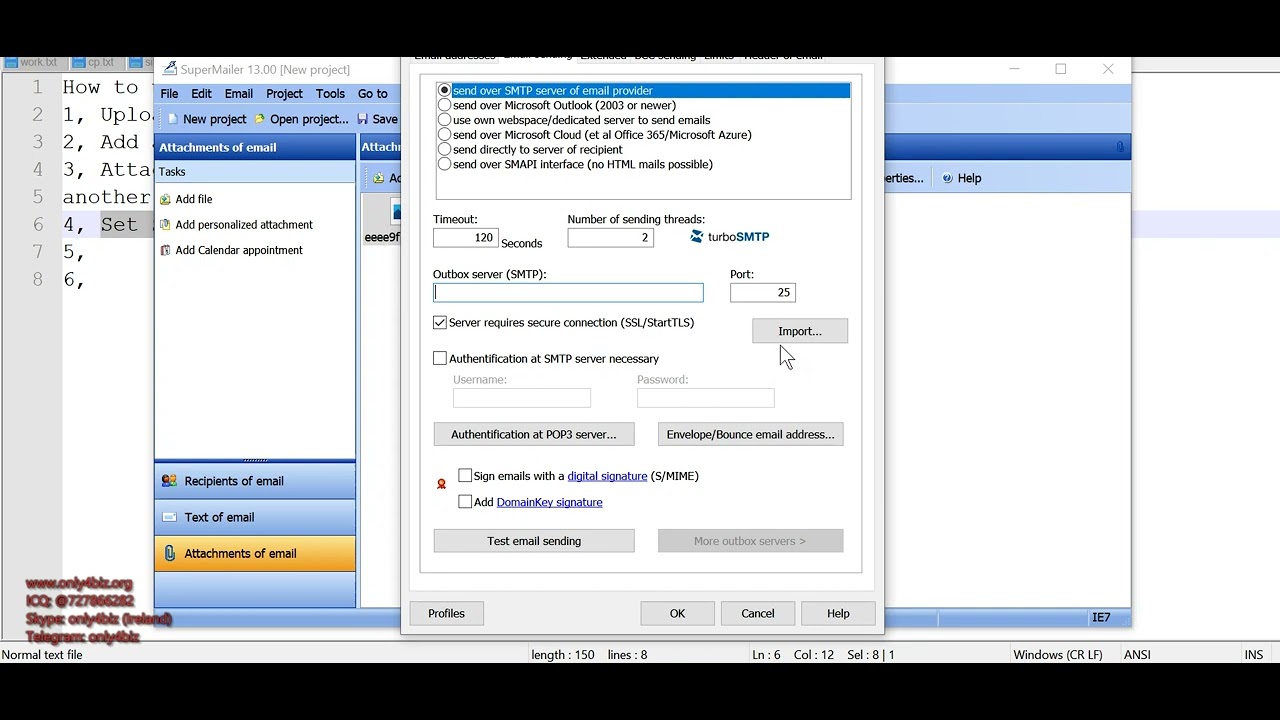Click the Number of sending threads field

610,237
